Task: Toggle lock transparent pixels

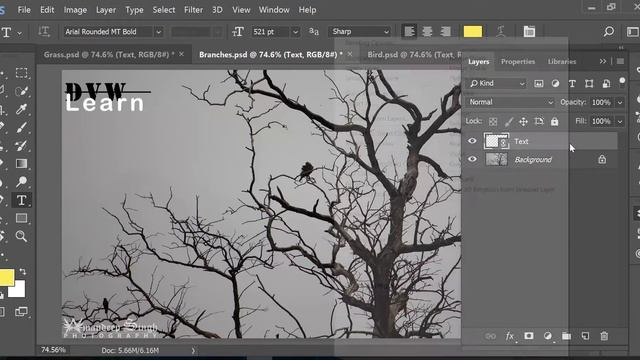Action: (493, 121)
